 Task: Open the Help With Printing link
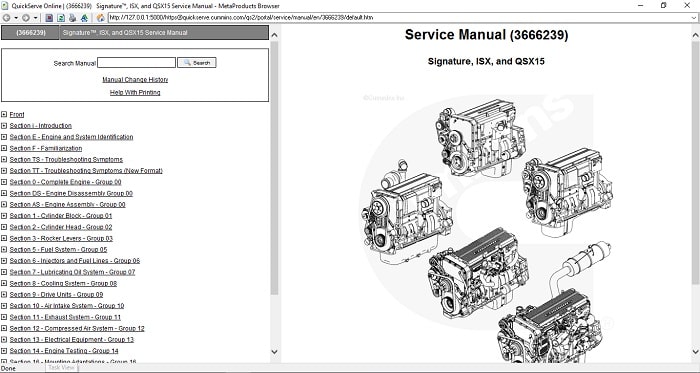coord(135,92)
